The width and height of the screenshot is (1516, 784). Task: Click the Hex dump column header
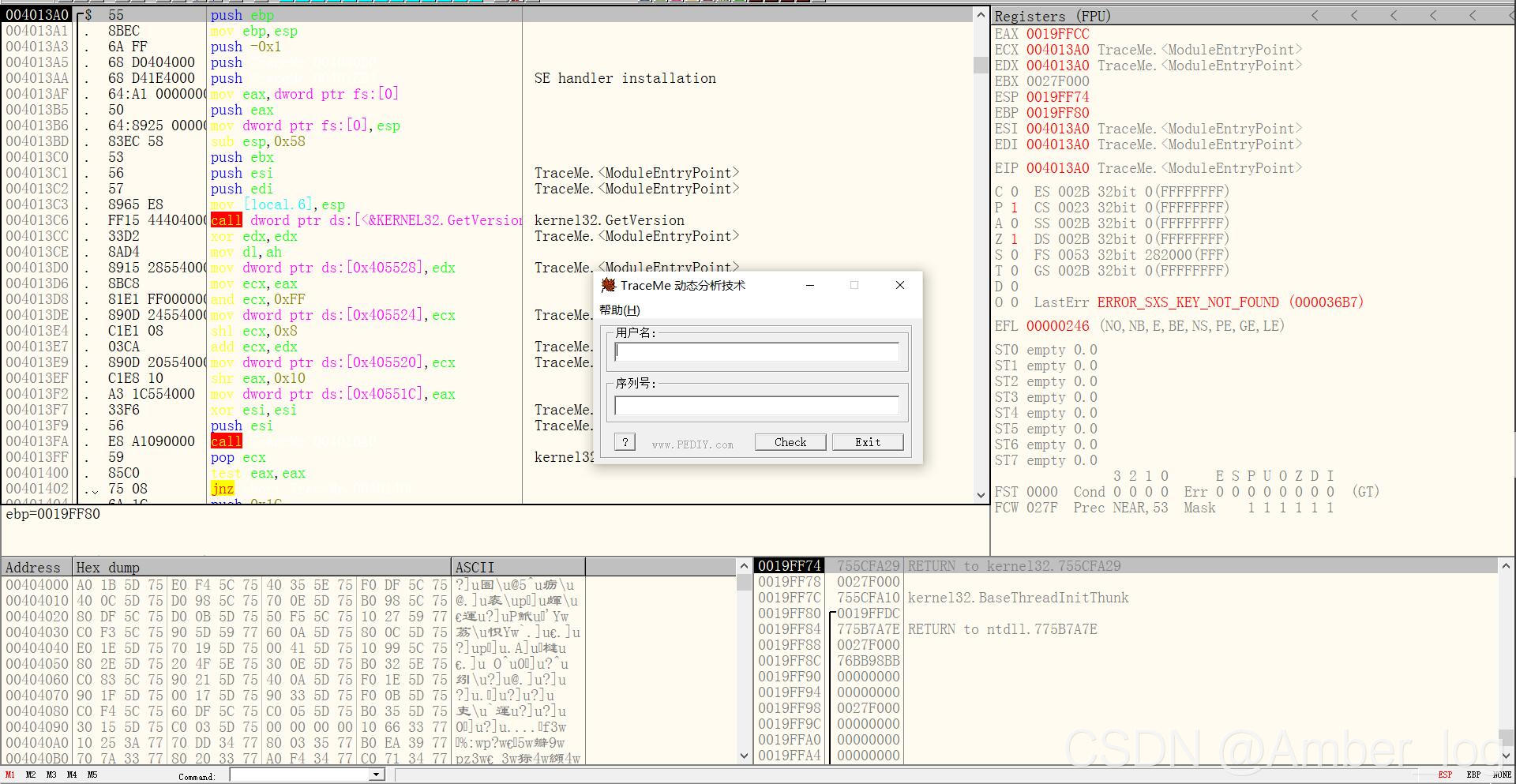tap(262, 568)
